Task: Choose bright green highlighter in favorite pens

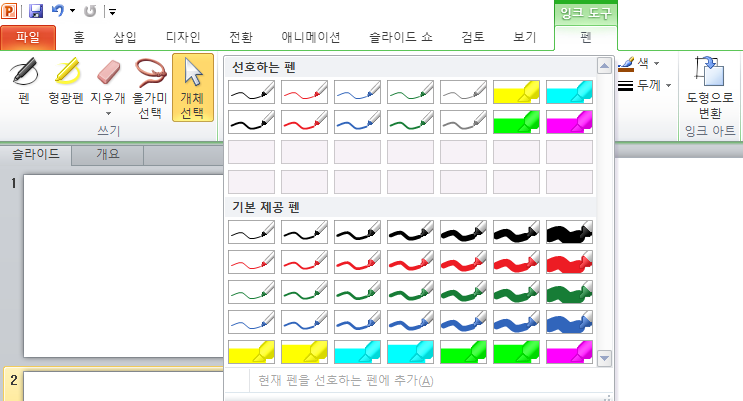Action: click(x=516, y=122)
